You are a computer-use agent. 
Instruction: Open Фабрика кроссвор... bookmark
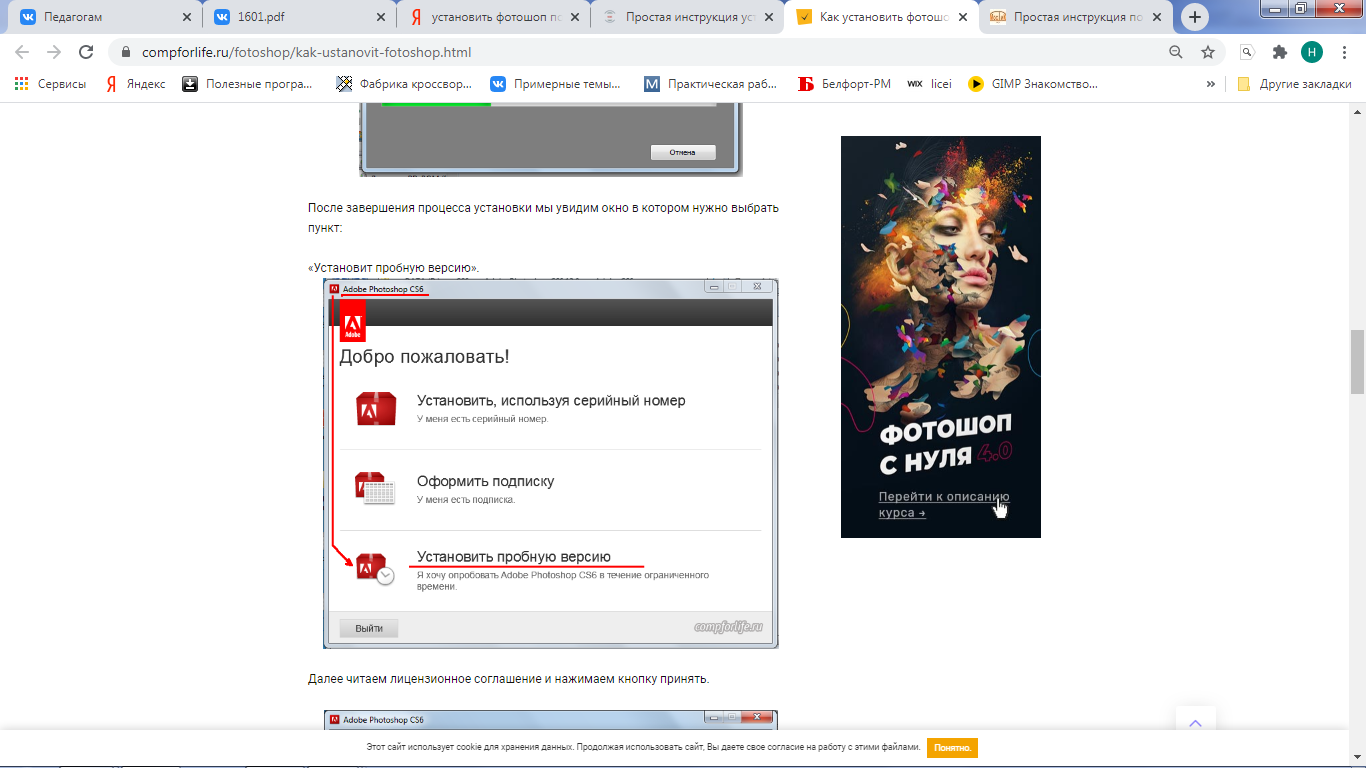(x=404, y=84)
